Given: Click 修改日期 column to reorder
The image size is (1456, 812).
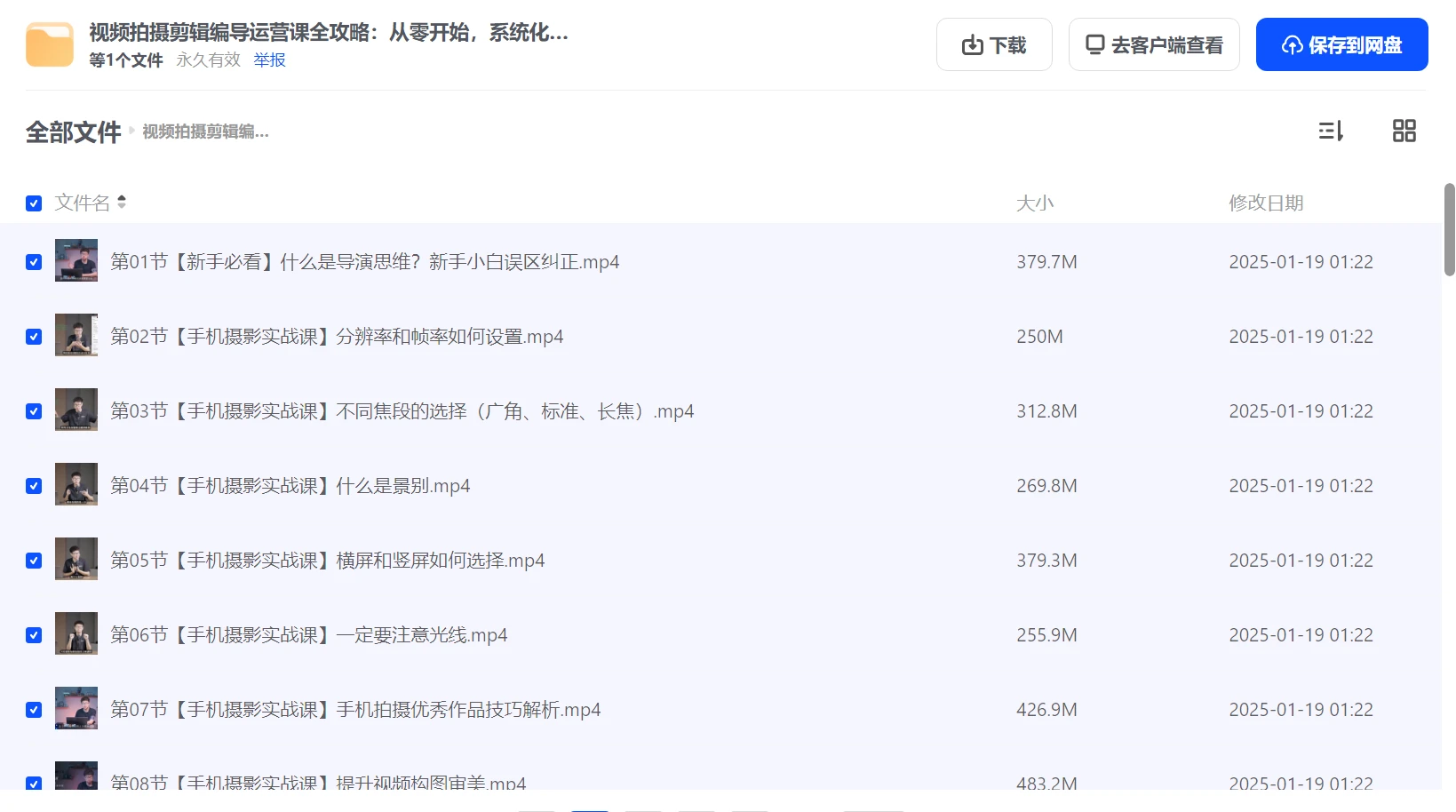Looking at the screenshot, I should click(x=1267, y=203).
